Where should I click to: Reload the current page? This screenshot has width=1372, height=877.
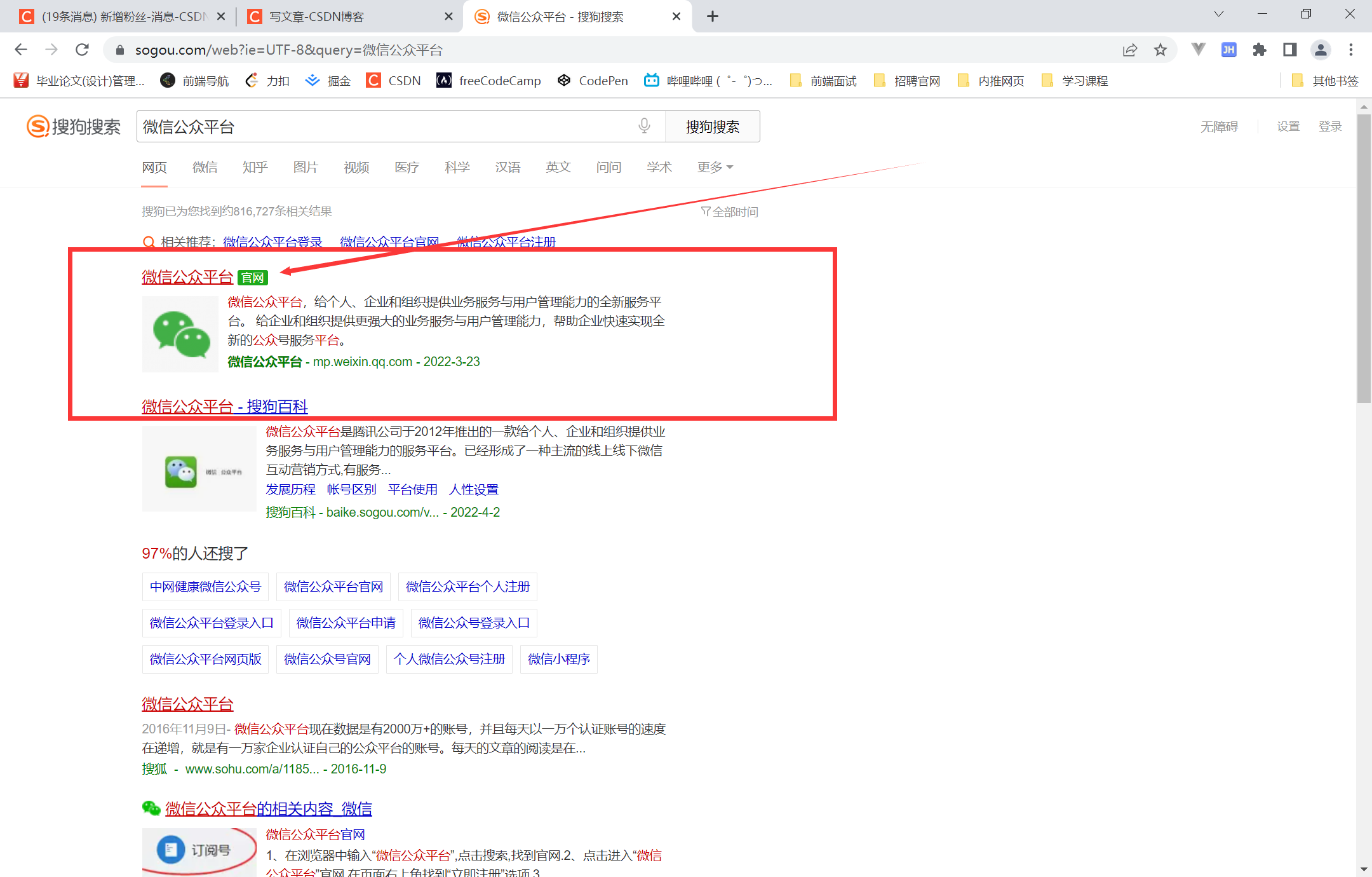click(x=82, y=50)
